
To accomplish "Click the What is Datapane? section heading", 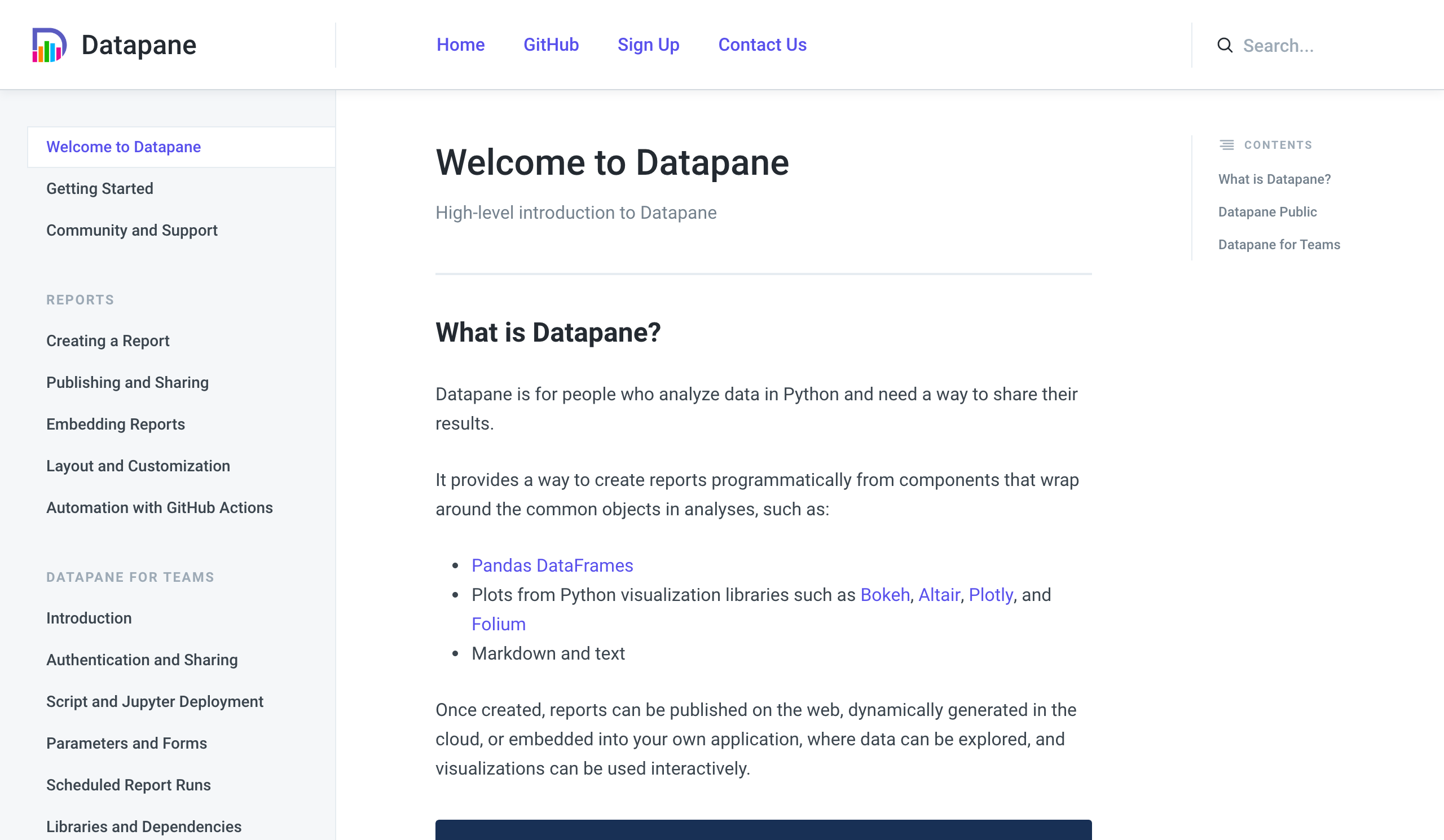I will pos(548,333).
